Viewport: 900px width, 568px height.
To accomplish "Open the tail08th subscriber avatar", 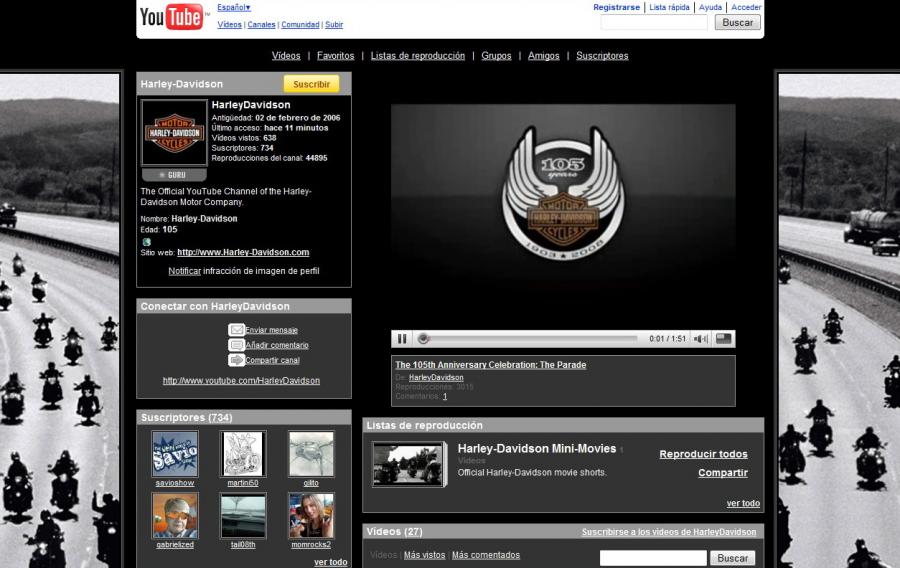I will pos(243,516).
